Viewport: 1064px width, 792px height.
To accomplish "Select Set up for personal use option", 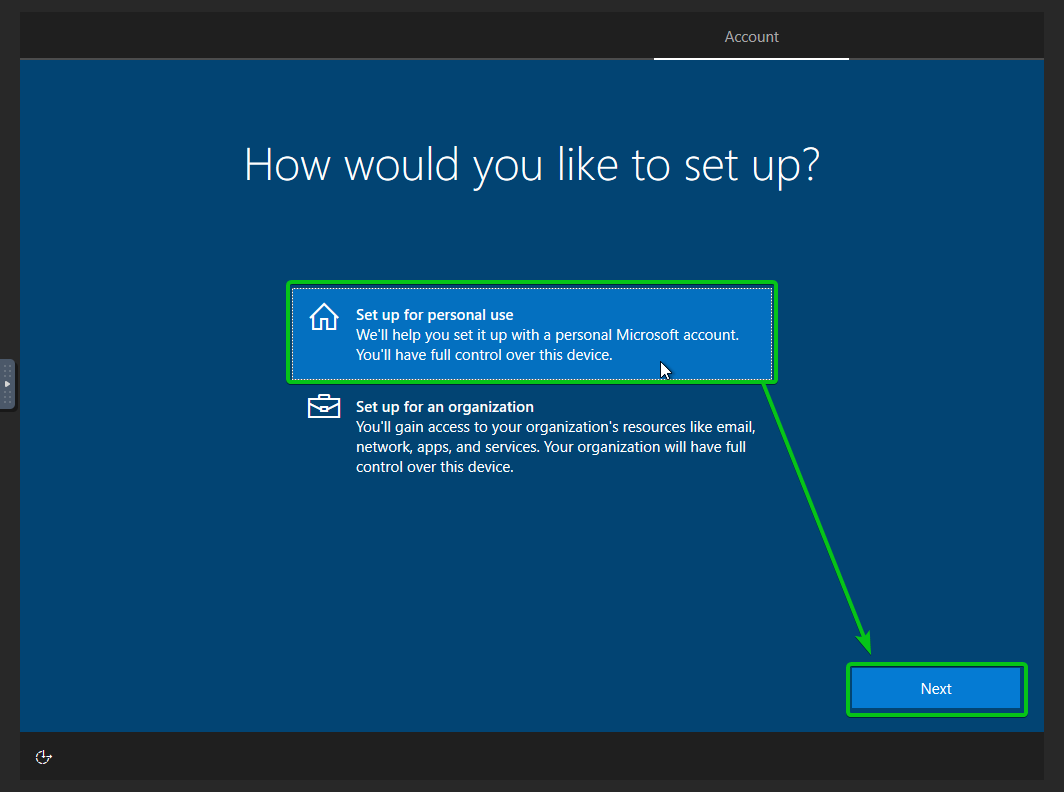I will pyautogui.click(x=531, y=333).
